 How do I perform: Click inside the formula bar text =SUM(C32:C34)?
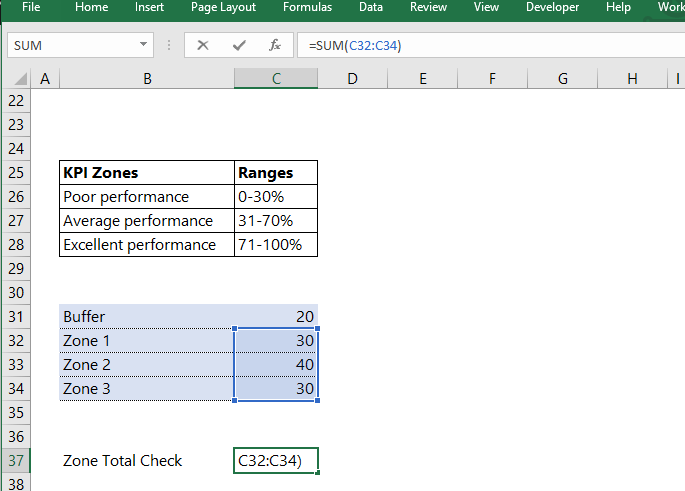pos(355,45)
